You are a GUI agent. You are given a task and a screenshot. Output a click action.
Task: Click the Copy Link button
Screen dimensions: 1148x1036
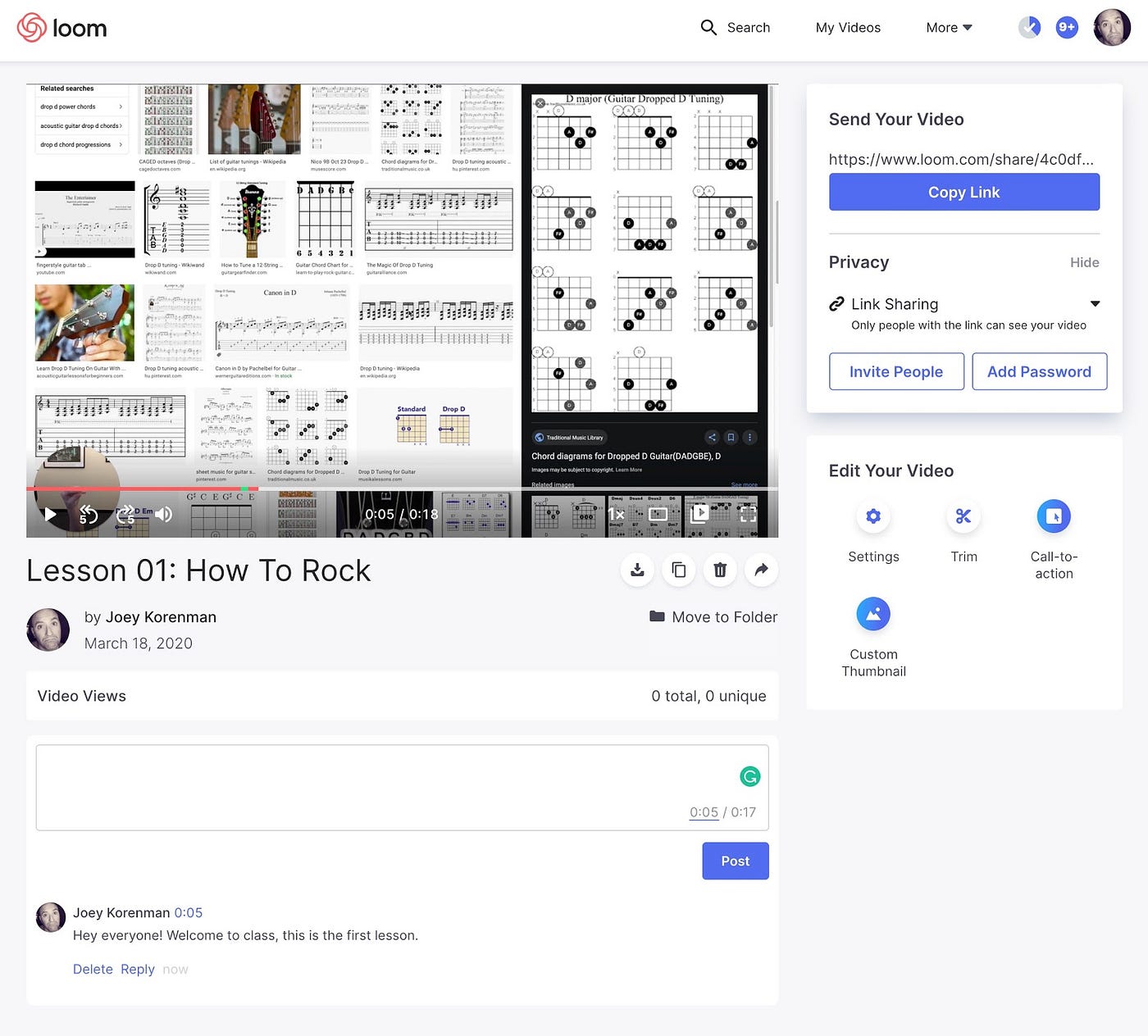(963, 192)
